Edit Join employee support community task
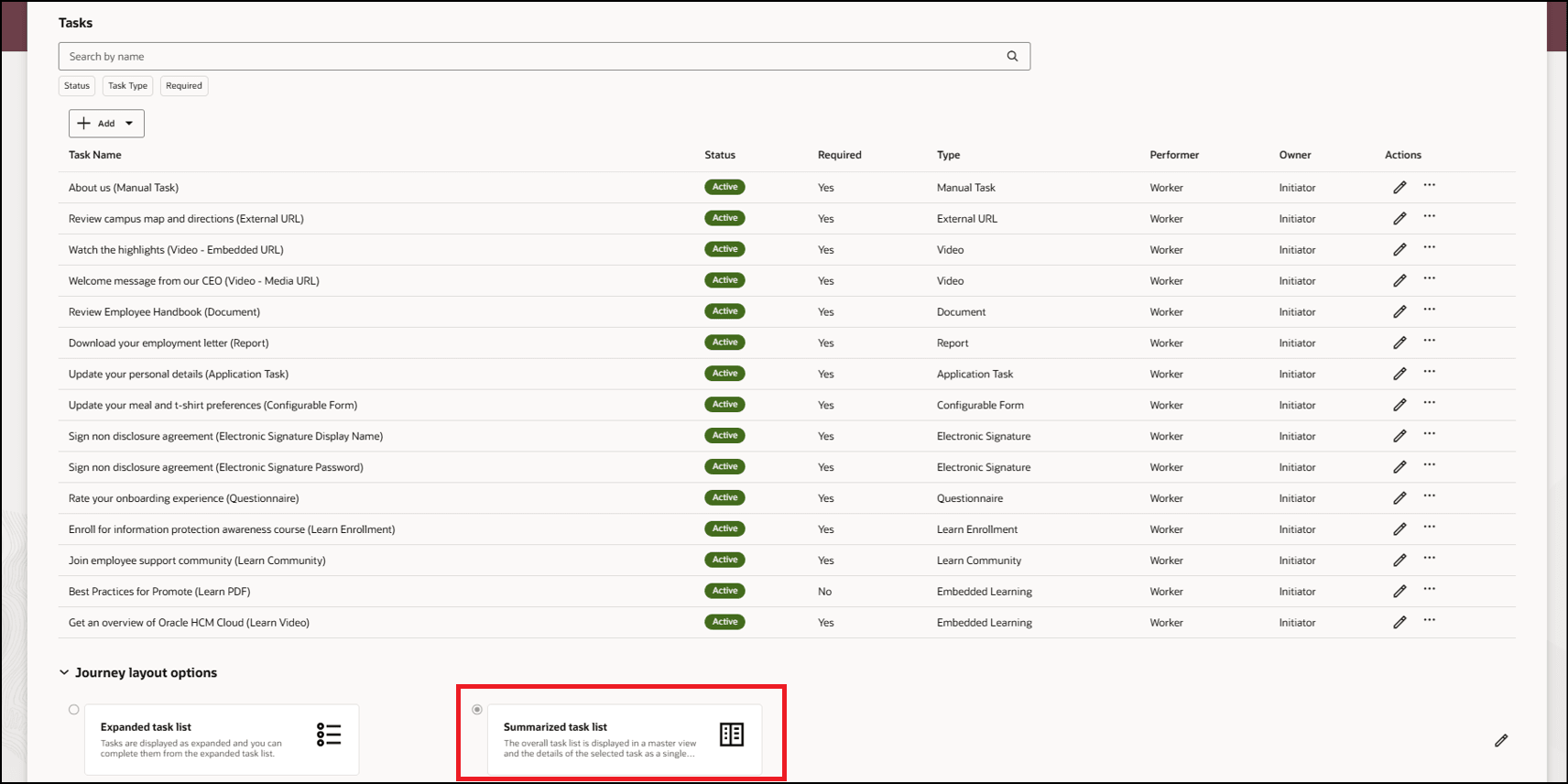 tap(1399, 561)
